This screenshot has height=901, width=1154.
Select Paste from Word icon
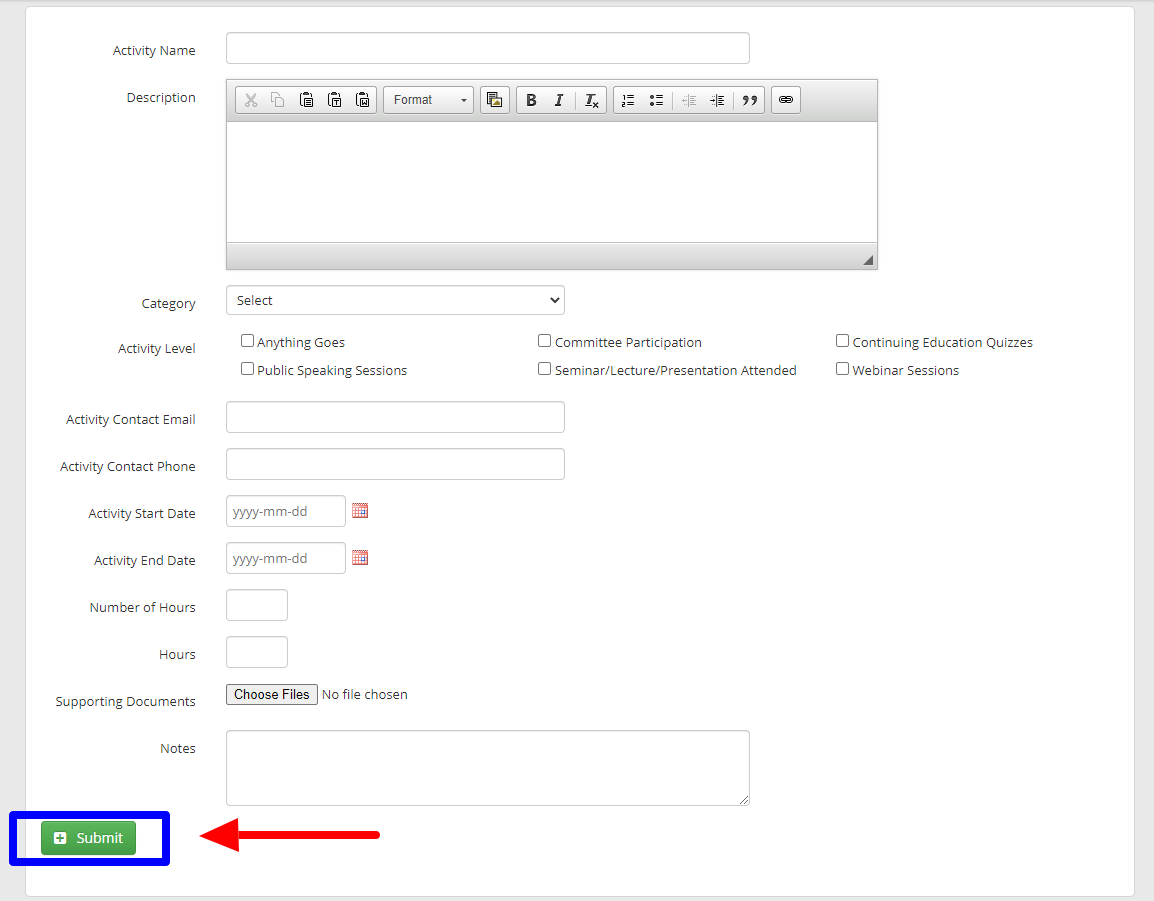point(362,100)
